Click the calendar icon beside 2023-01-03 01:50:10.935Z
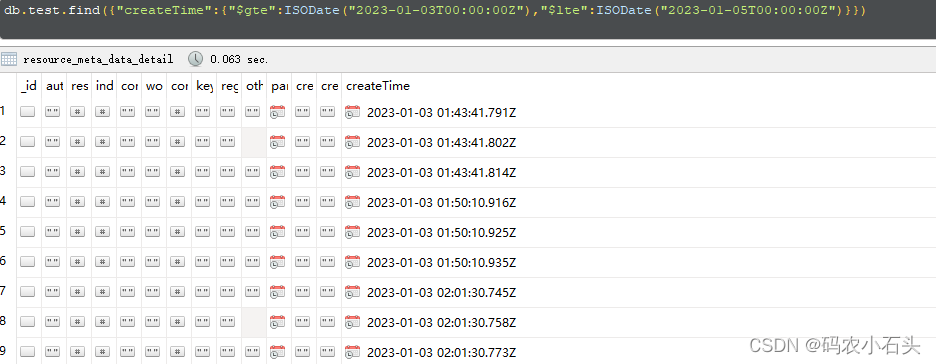This screenshot has height=364, width=936. coord(353,262)
